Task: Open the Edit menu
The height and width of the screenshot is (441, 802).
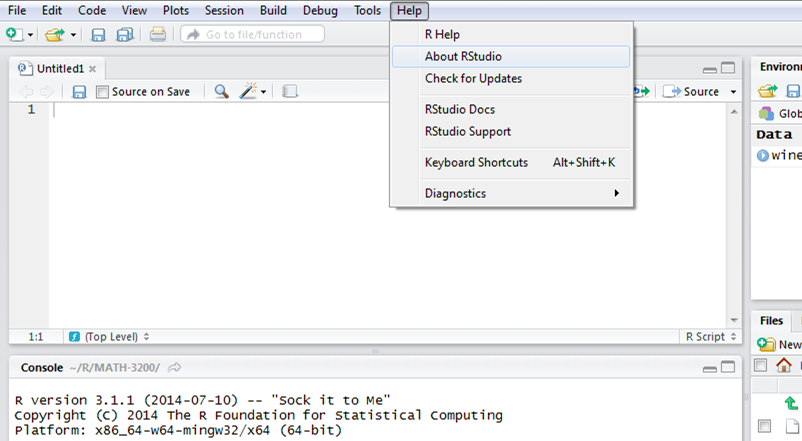Action: tap(52, 10)
